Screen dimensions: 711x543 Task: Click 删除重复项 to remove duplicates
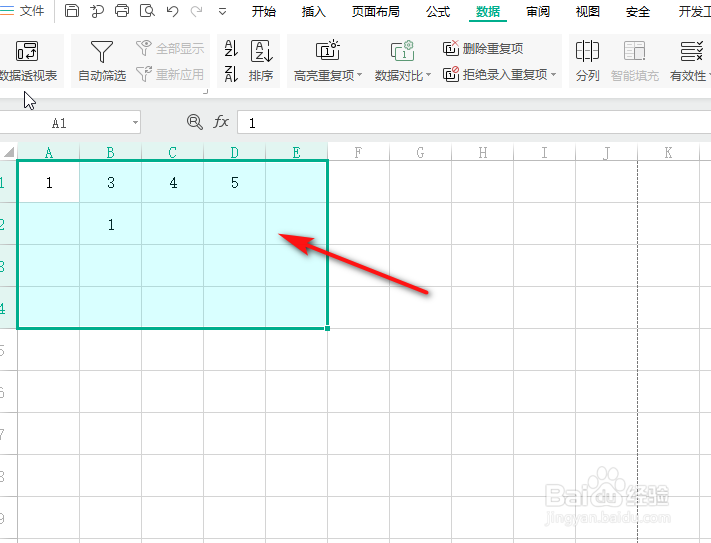[x=483, y=48]
